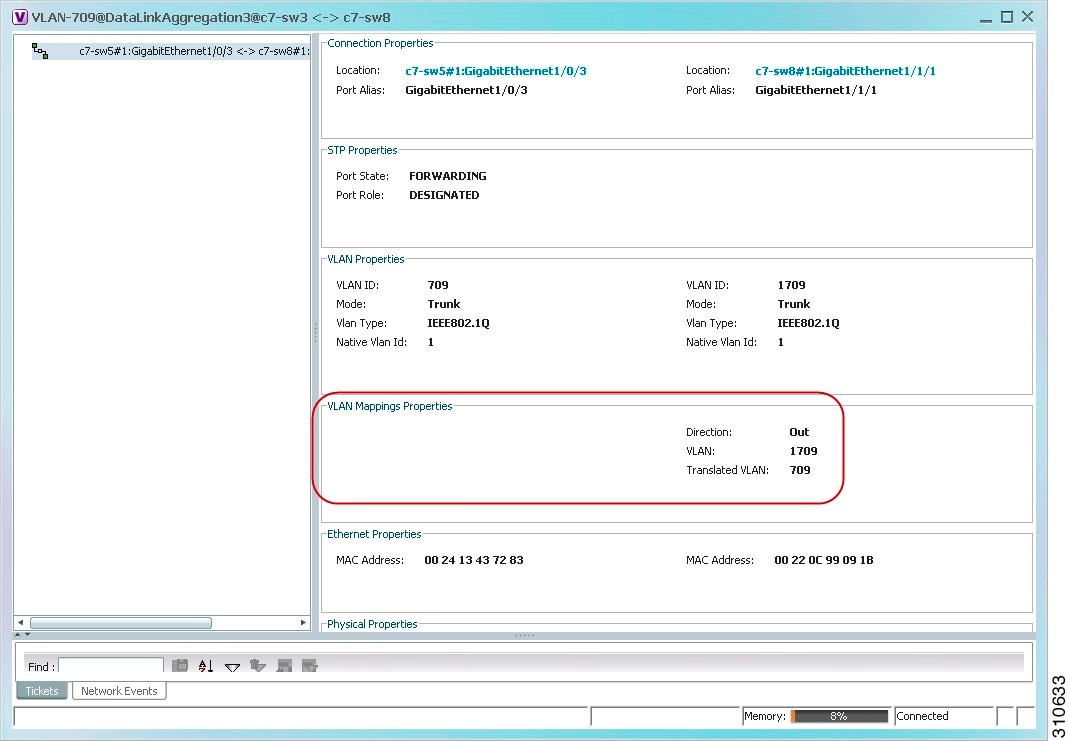The width and height of the screenshot is (1069, 741).
Task: Switch to the Network Events tab
Action: 119,691
